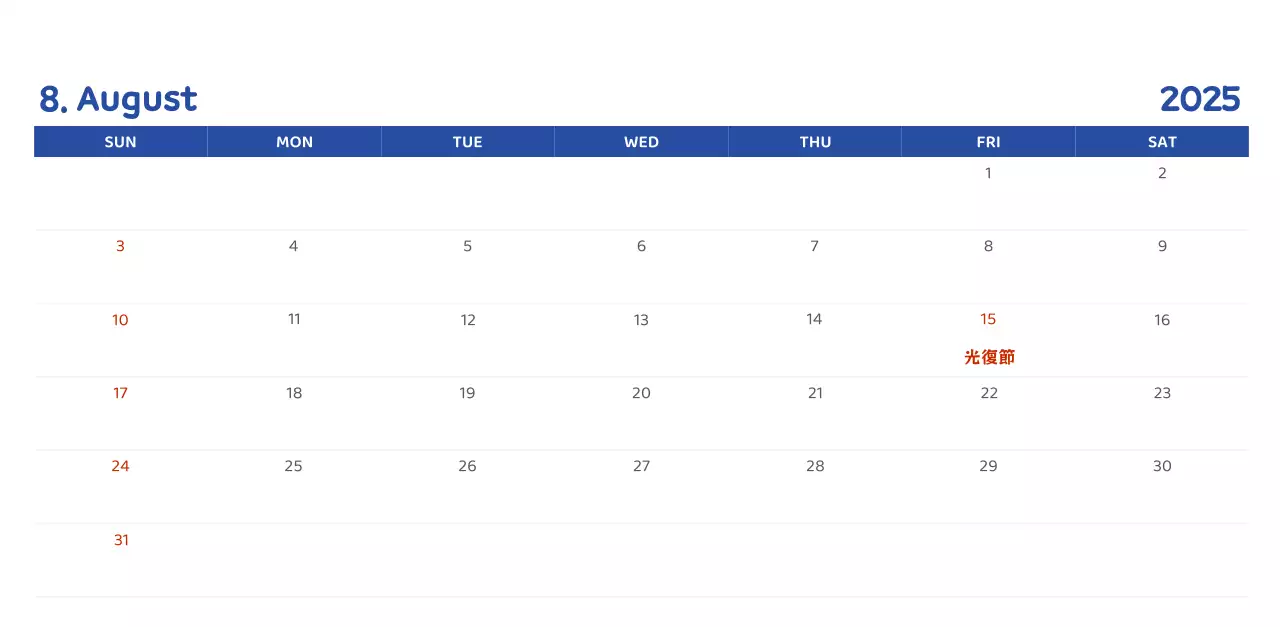This screenshot has width=1280, height=627.
Task: Click date 25 on Monday
Action: [x=293, y=466]
